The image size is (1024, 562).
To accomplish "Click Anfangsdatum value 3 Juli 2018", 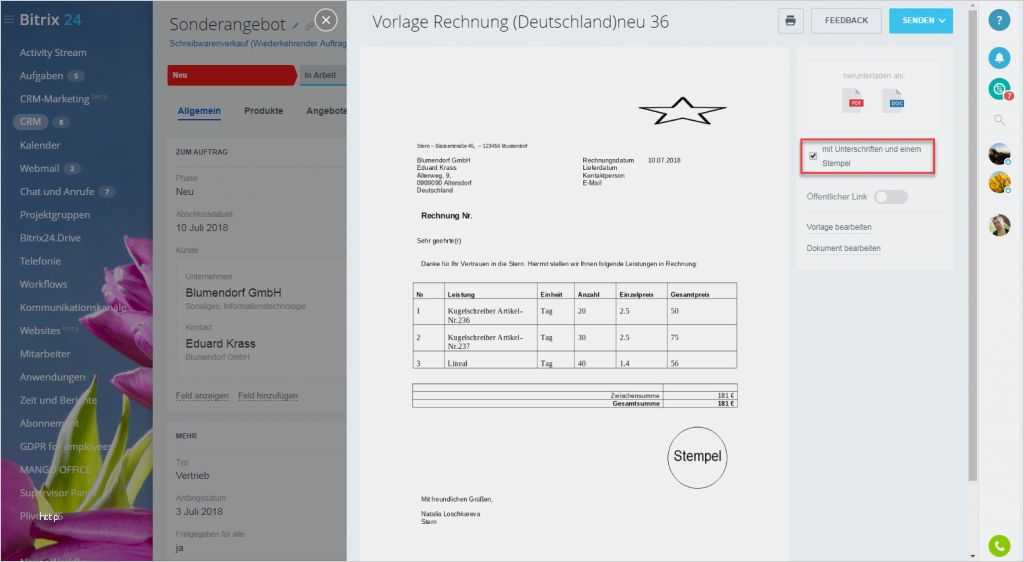I will point(199,512).
